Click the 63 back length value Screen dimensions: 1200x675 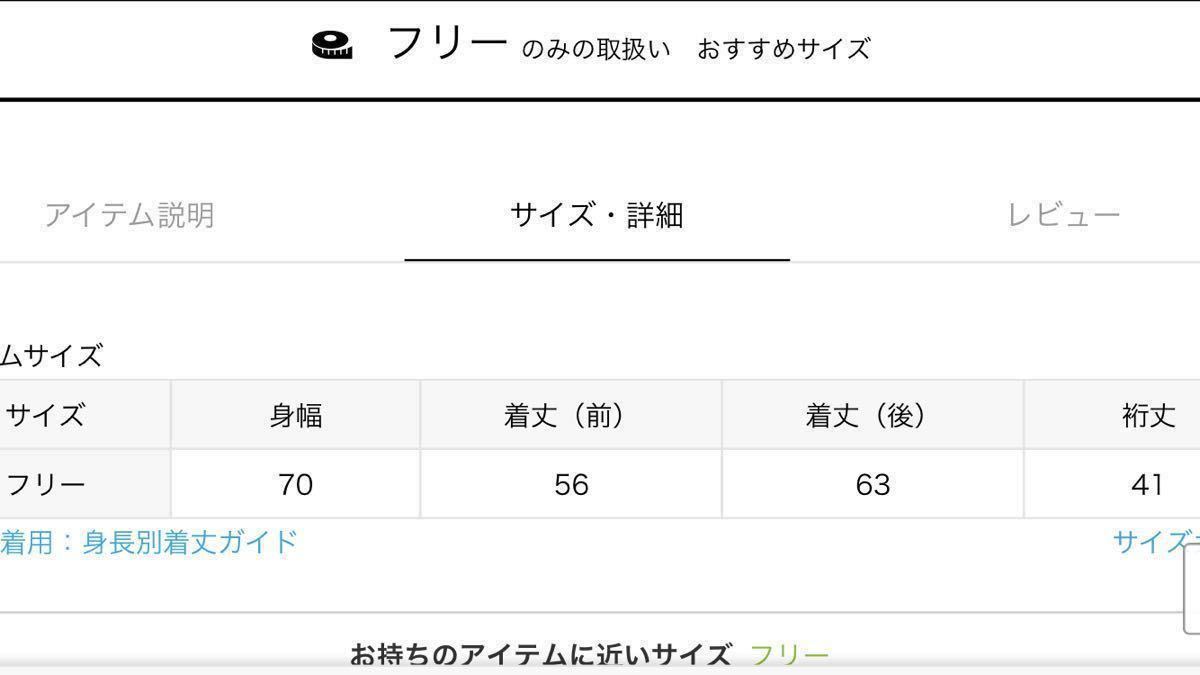(x=873, y=485)
